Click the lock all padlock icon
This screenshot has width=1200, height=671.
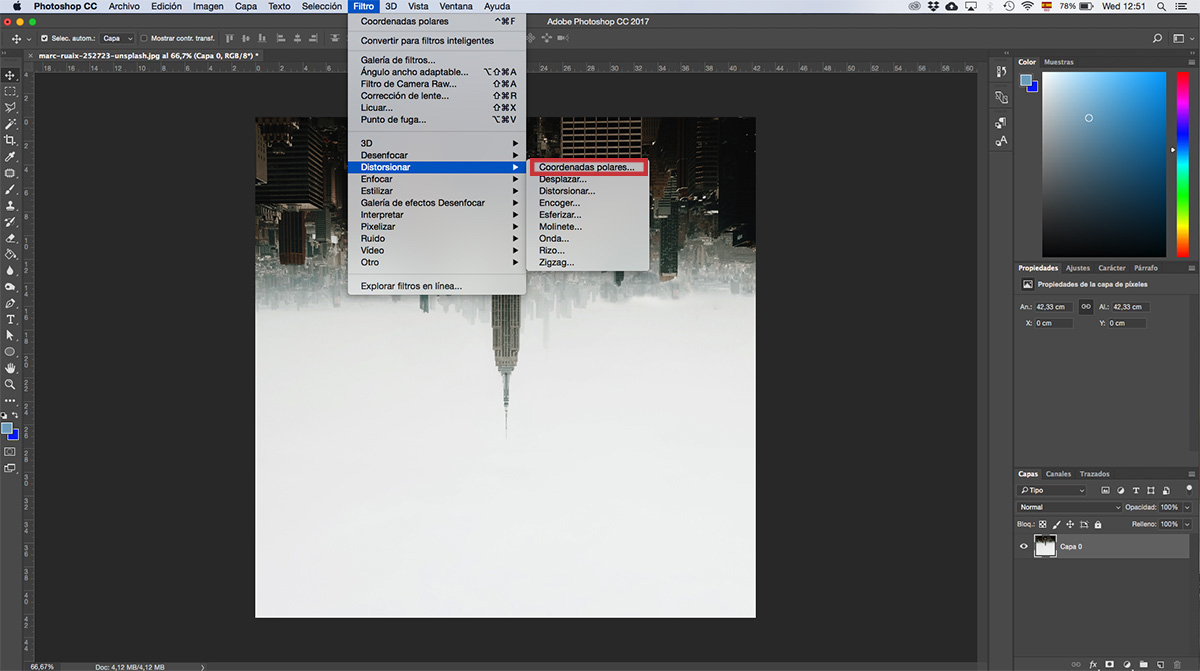[1097, 524]
